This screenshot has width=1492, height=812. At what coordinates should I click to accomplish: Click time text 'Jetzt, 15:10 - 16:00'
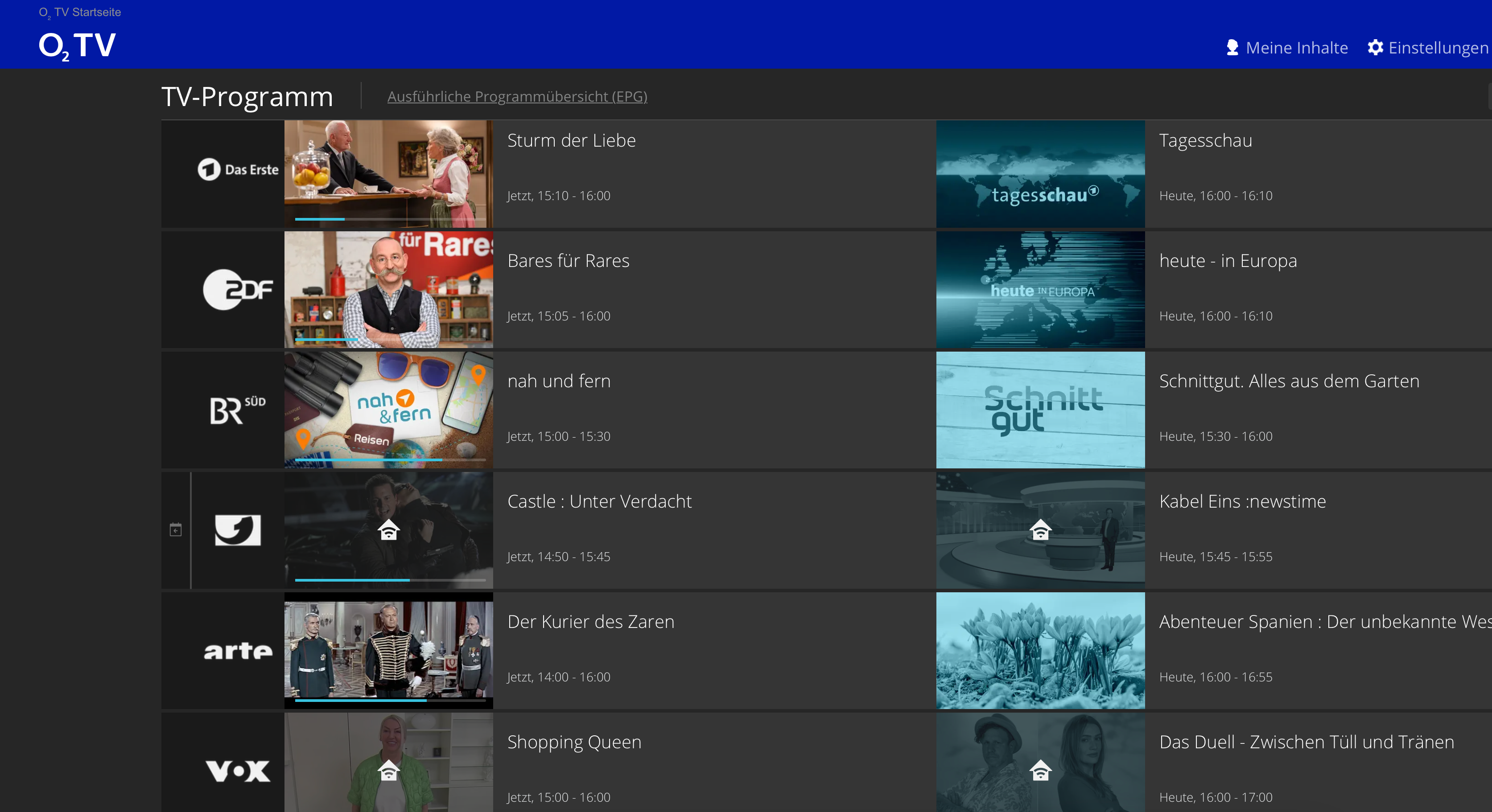click(x=559, y=196)
